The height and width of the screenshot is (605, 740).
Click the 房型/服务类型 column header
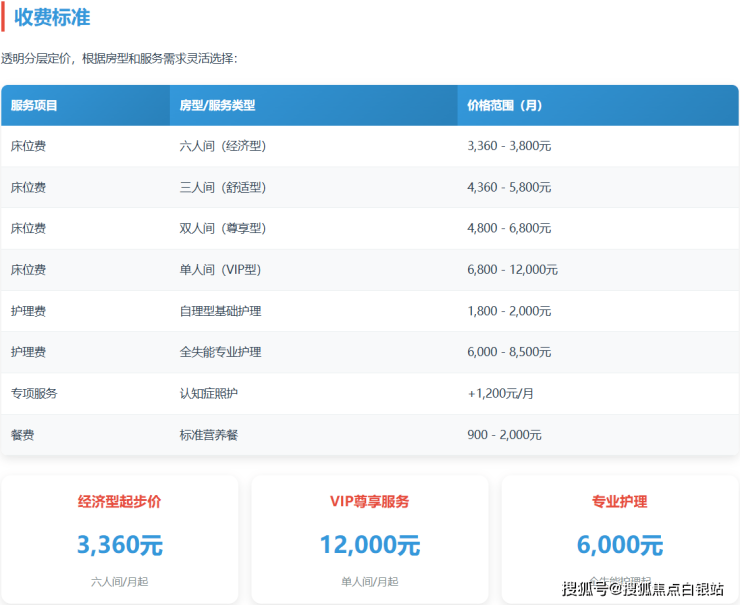(x=217, y=105)
